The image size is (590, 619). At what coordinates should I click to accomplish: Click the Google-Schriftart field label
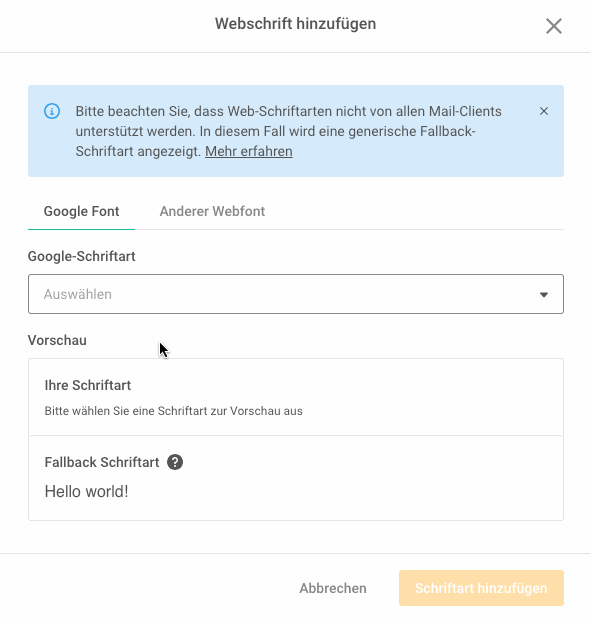[81, 256]
